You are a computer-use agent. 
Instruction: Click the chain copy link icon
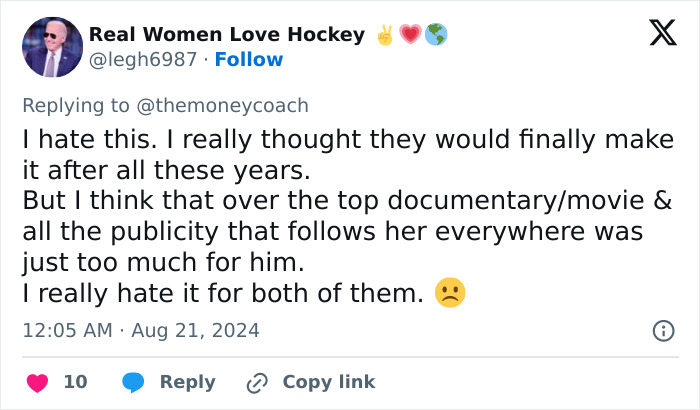click(x=257, y=382)
